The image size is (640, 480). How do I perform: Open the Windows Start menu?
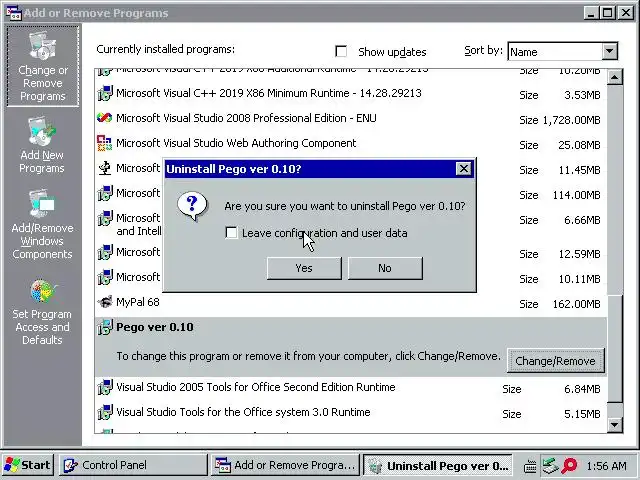27,465
